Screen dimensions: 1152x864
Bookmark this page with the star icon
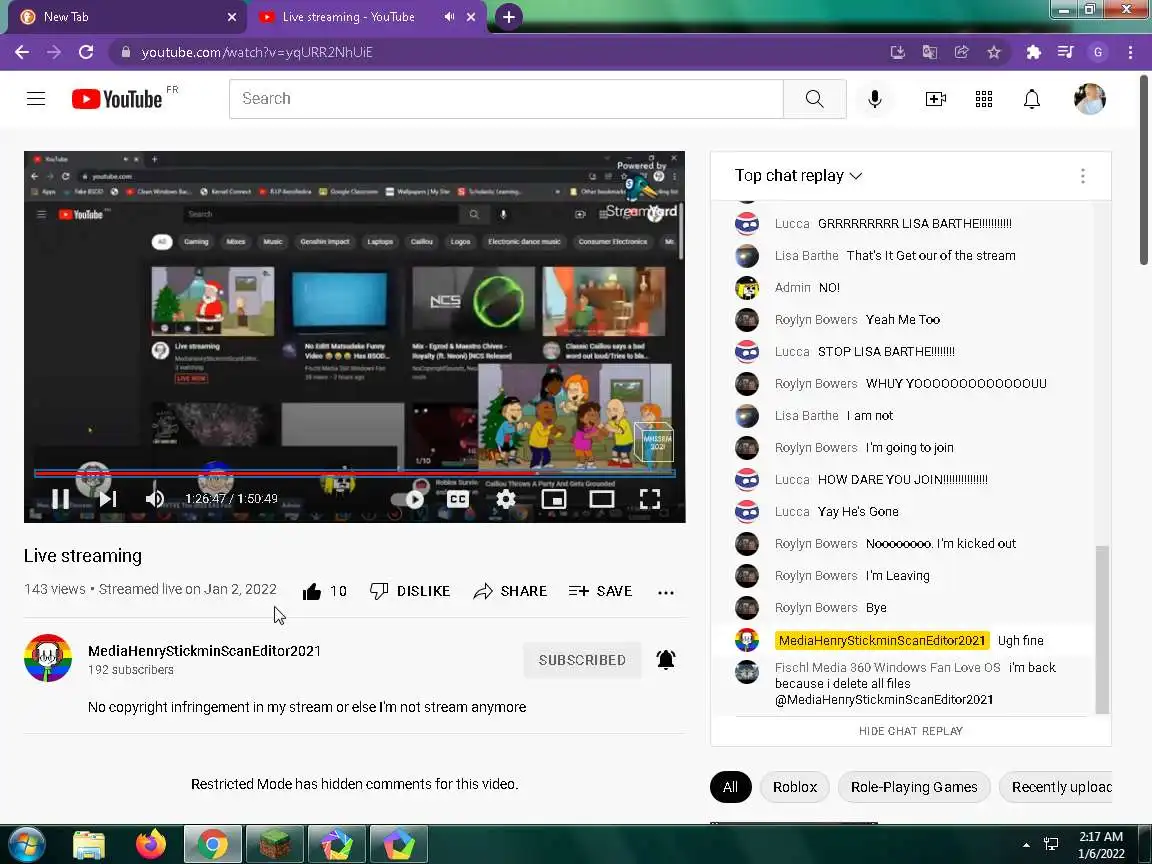click(994, 52)
